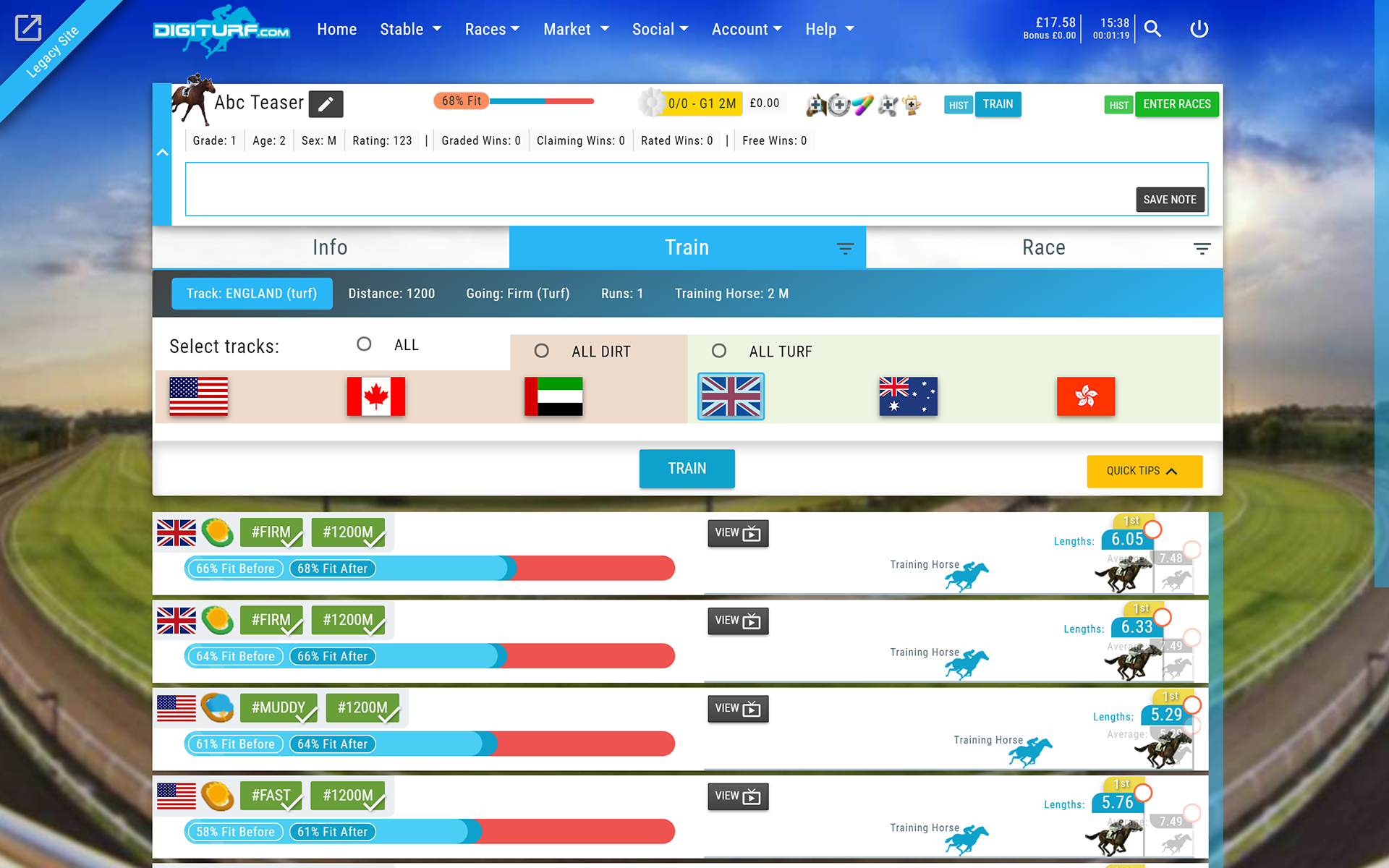1389x868 pixels.
Task: Click the SAVE NOTE button
Action: 1170,200
